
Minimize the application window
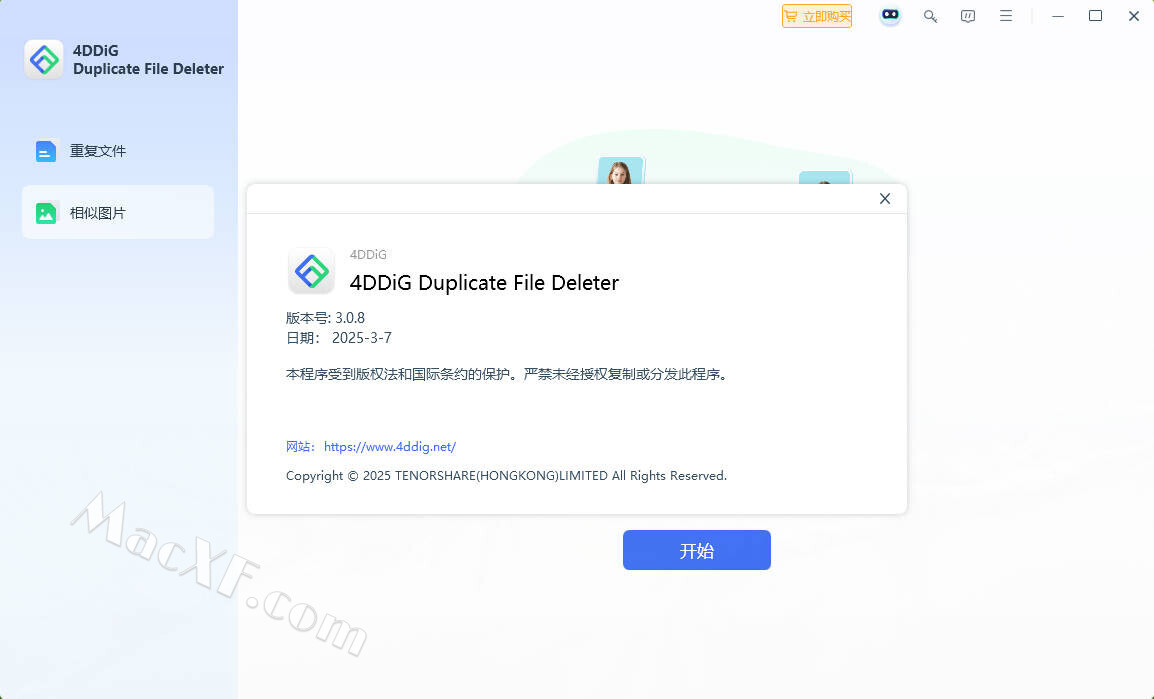(x=1058, y=16)
